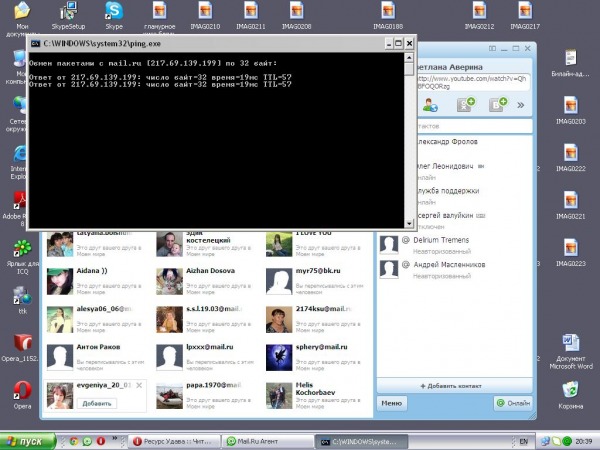
Task: Click the scroll up arrow in ping window
Action: (x=409, y=58)
